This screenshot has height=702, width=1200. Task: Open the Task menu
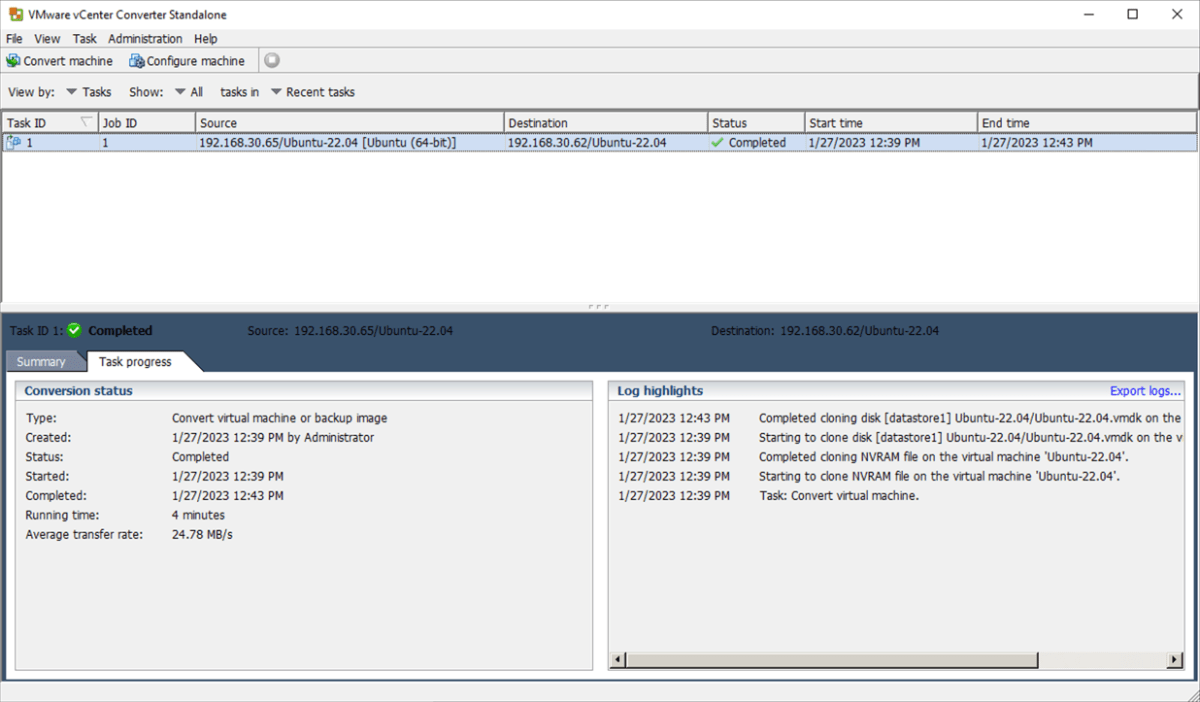85,39
